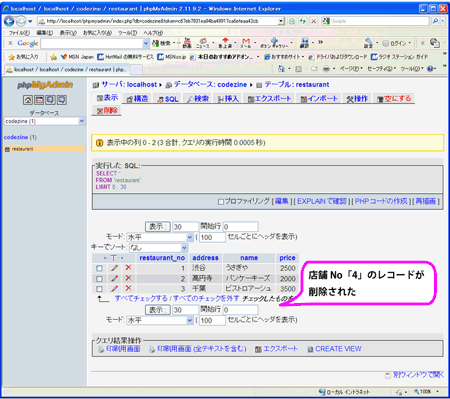Image resolution: width=450 pixels, height=399 pixels.
Task: Click the red X delete icon for row 3
Action: coord(128,288)
